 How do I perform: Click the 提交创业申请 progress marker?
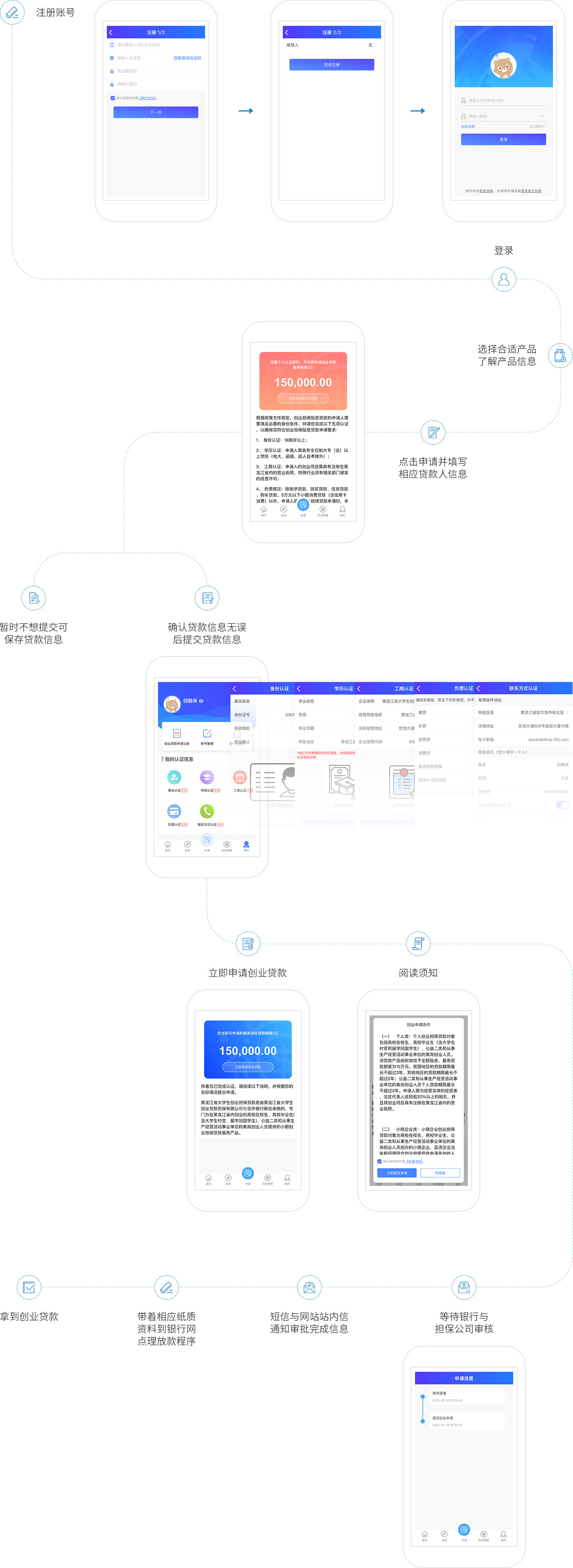click(x=423, y=1421)
